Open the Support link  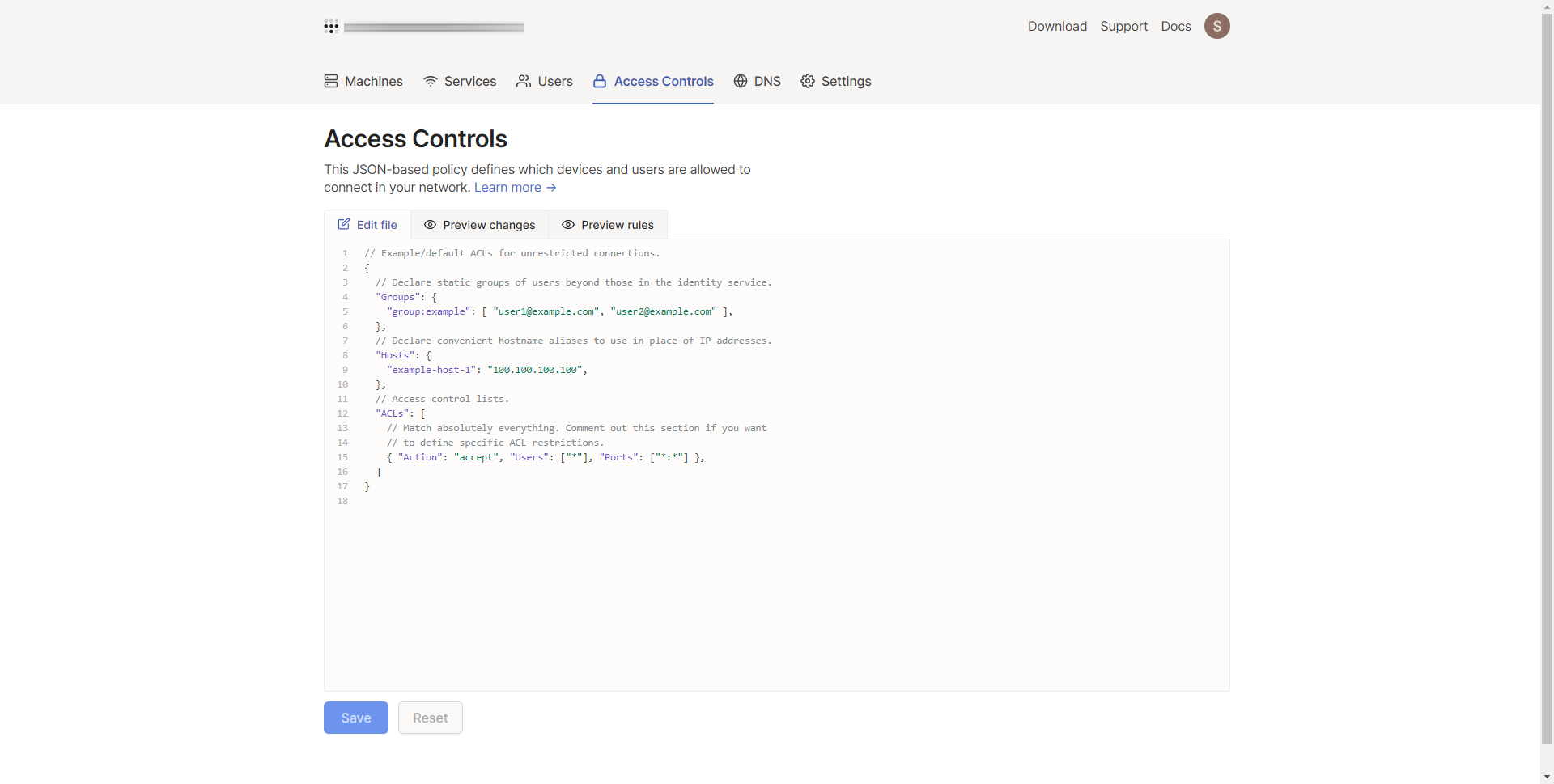pyautogui.click(x=1124, y=26)
